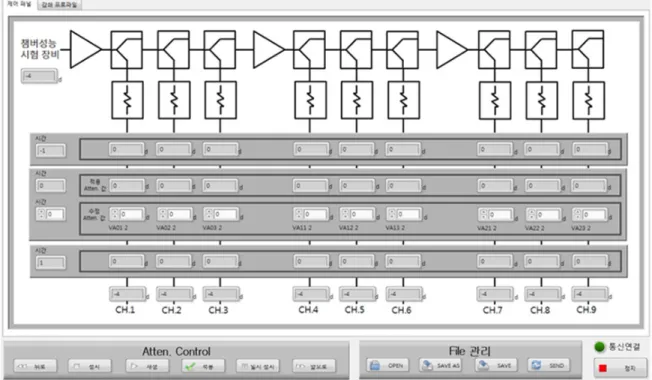Click the VA11 2 attenuation stepper arrows
The image size is (652, 380).
pos(299,214)
